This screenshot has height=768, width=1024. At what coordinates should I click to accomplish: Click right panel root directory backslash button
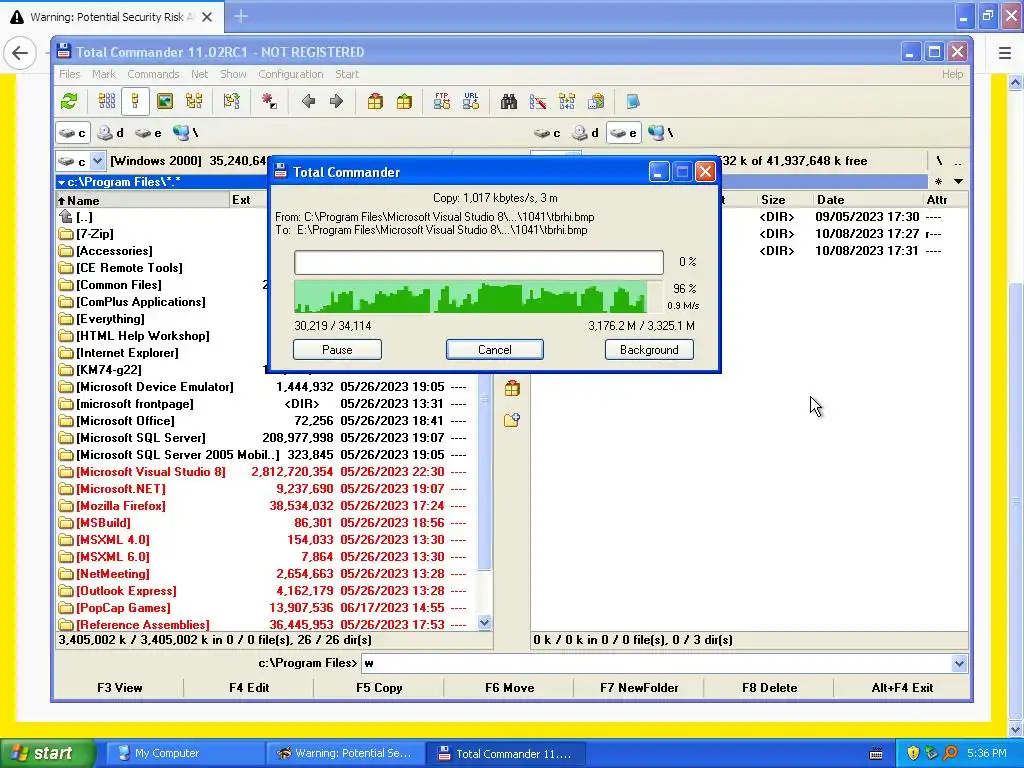click(x=939, y=161)
